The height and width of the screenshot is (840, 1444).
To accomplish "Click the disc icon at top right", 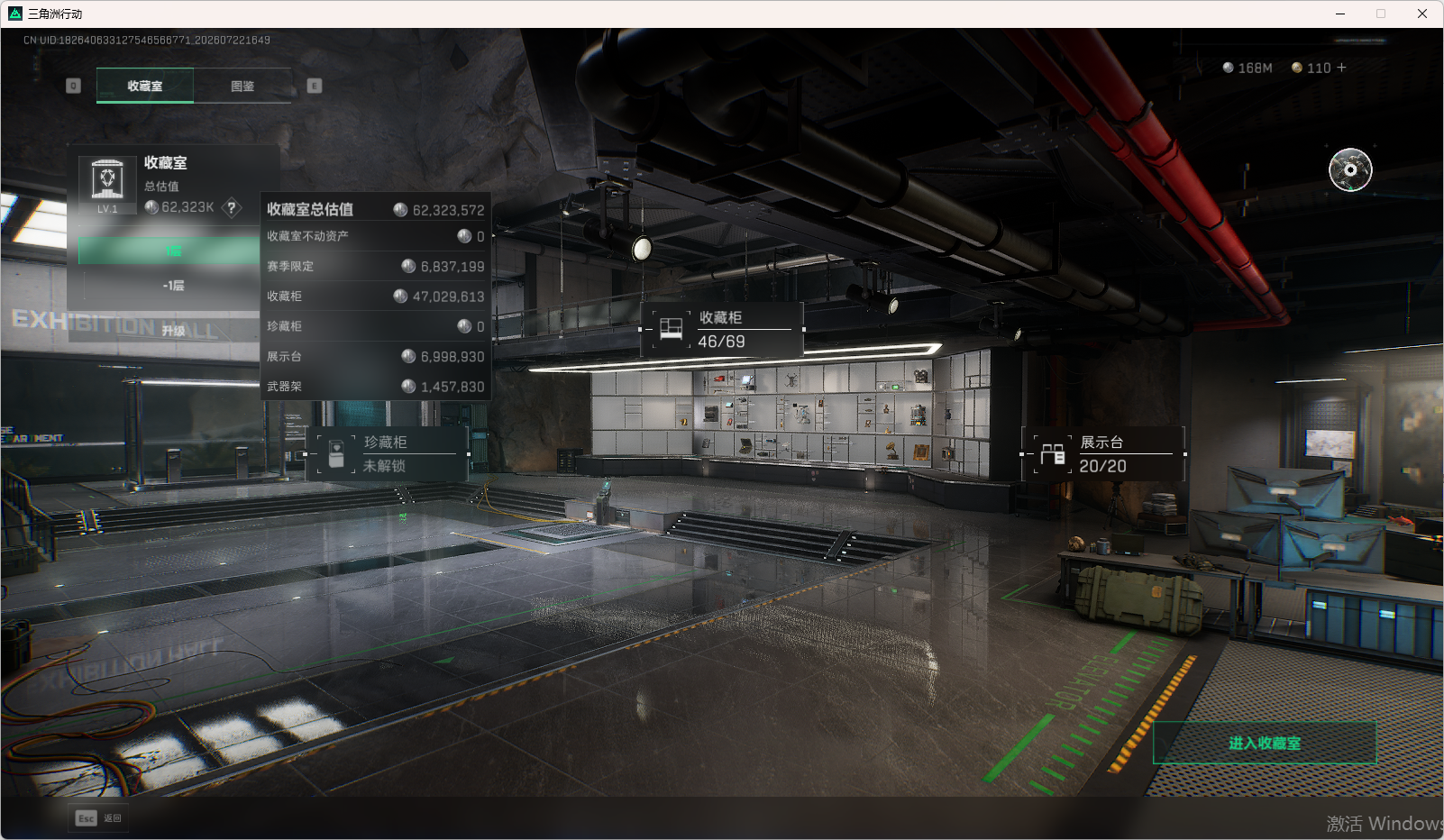I will pos(1350,169).
